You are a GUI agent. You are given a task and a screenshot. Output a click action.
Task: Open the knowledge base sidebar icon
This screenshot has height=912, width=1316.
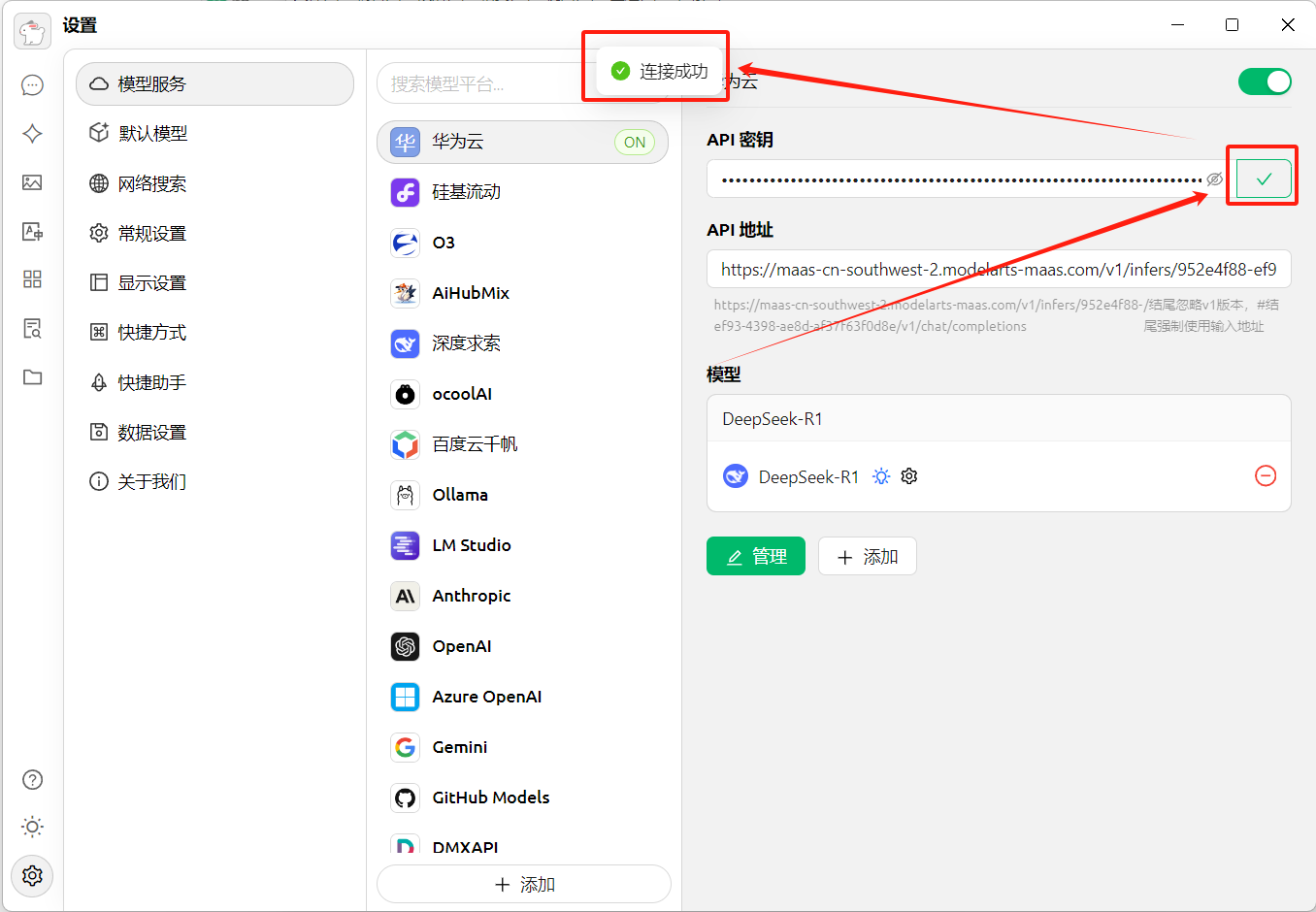(32, 329)
